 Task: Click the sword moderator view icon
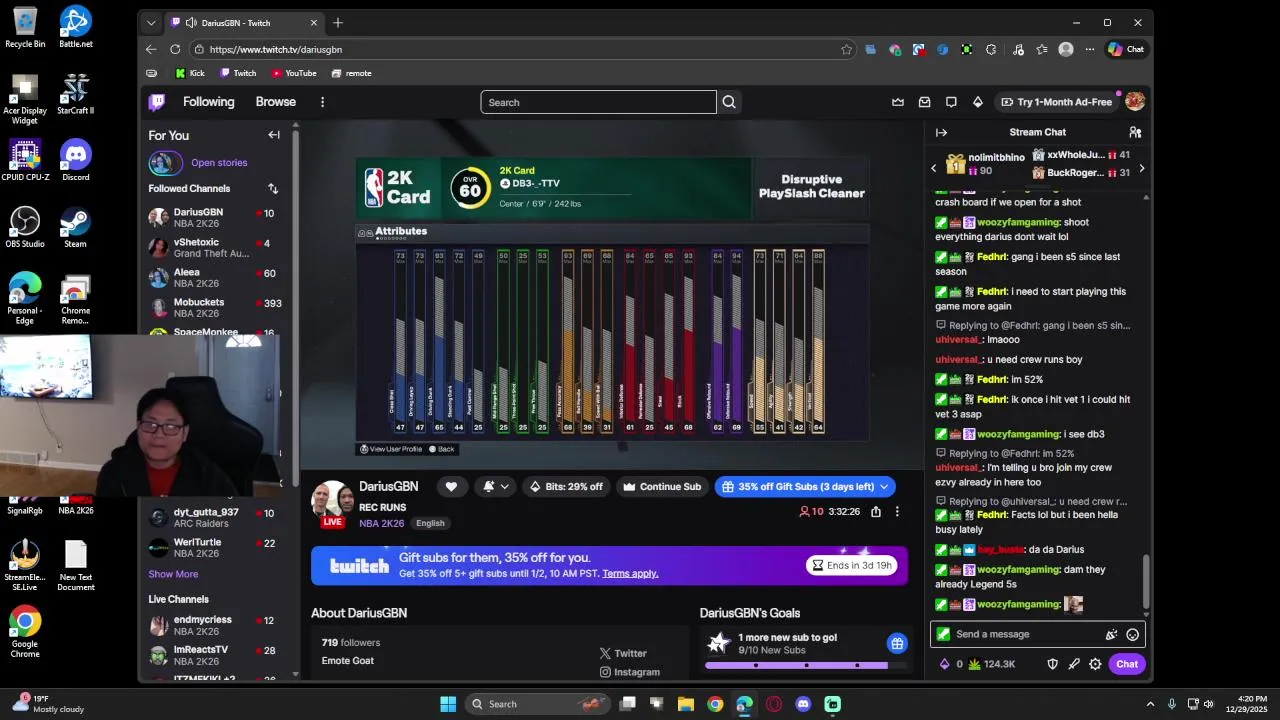(x=1074, y=664)
